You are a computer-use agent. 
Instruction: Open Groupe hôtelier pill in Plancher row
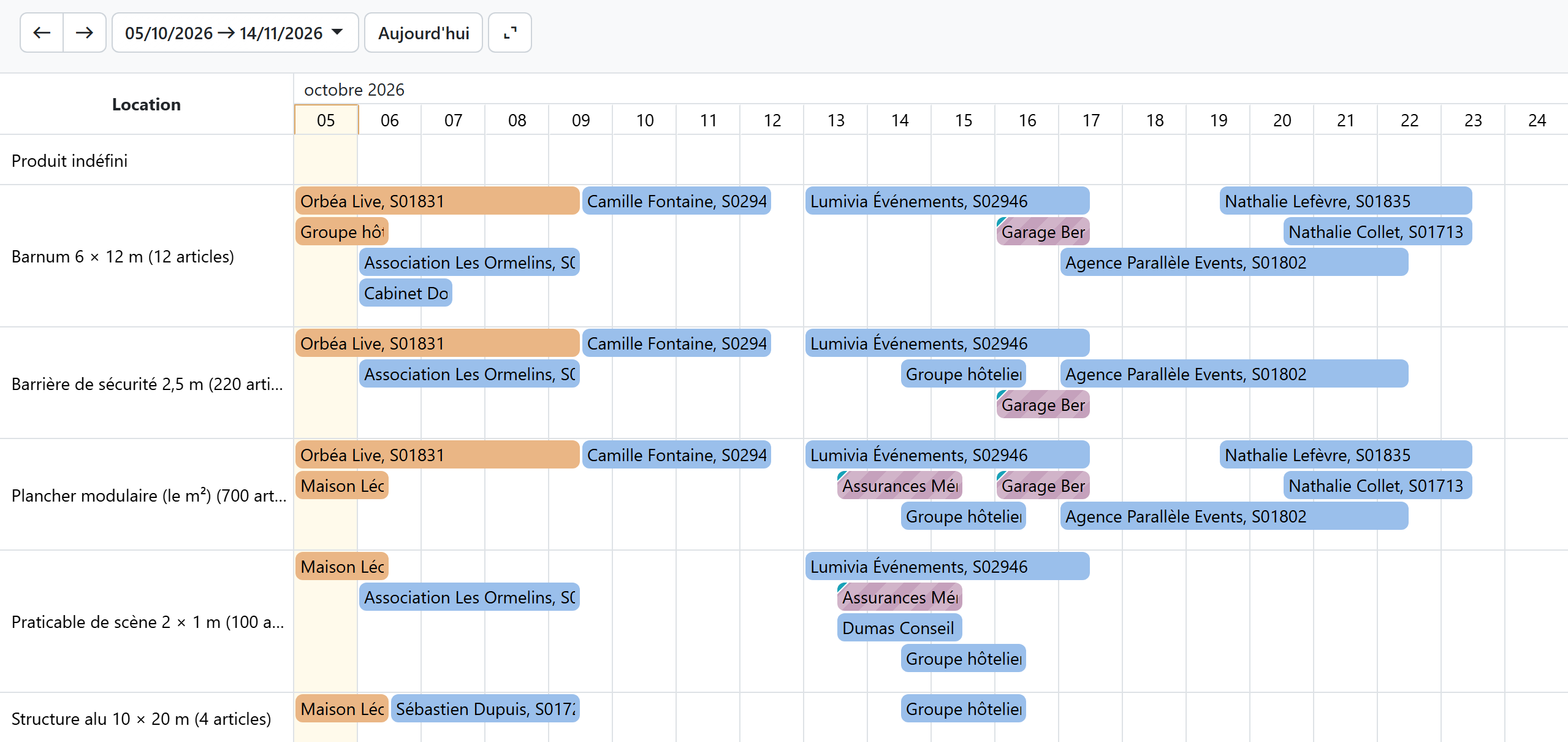[964, 516]
